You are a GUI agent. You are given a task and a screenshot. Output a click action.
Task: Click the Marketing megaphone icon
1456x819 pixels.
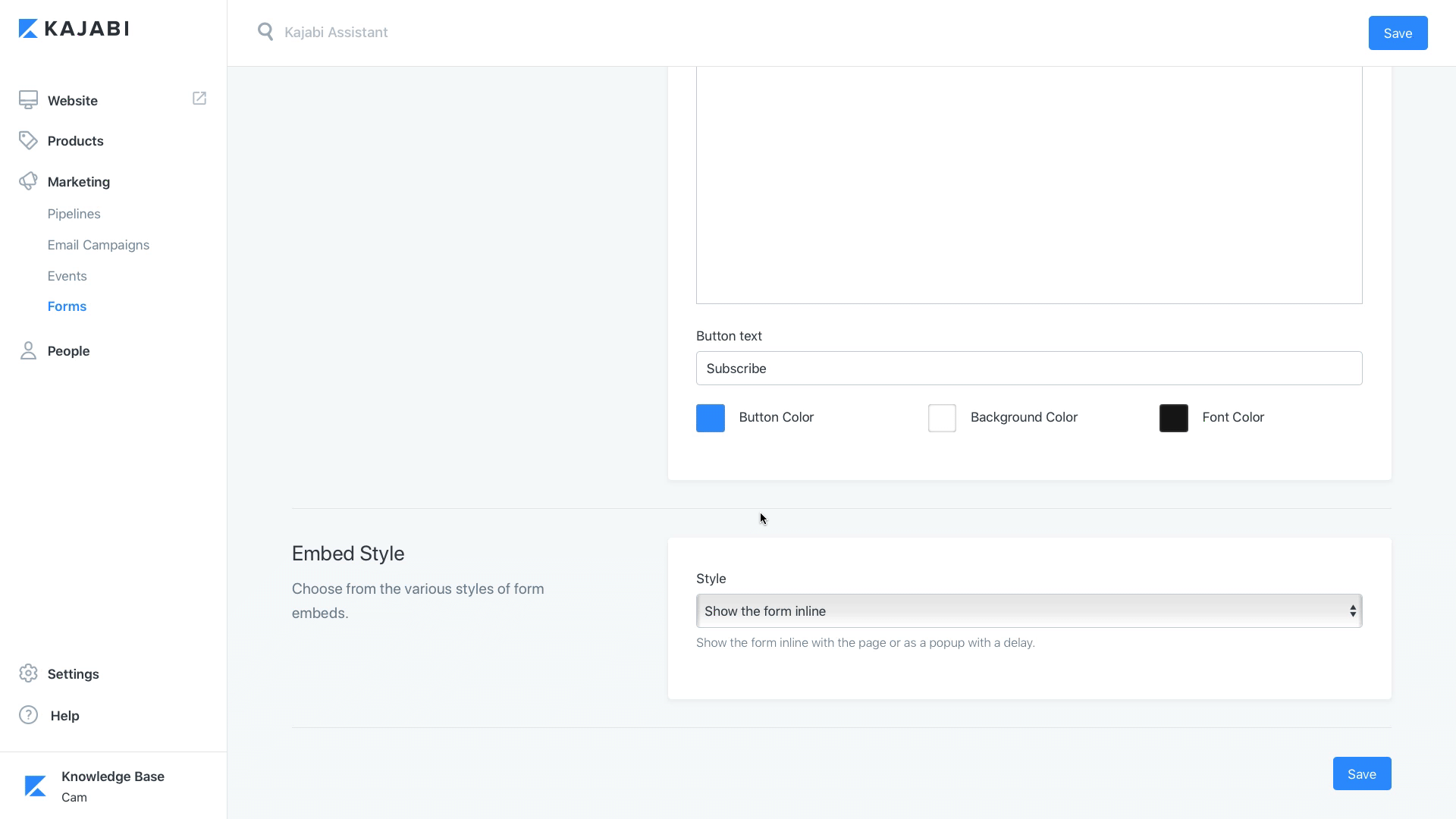pyautogui.click(x=28, y=181)
